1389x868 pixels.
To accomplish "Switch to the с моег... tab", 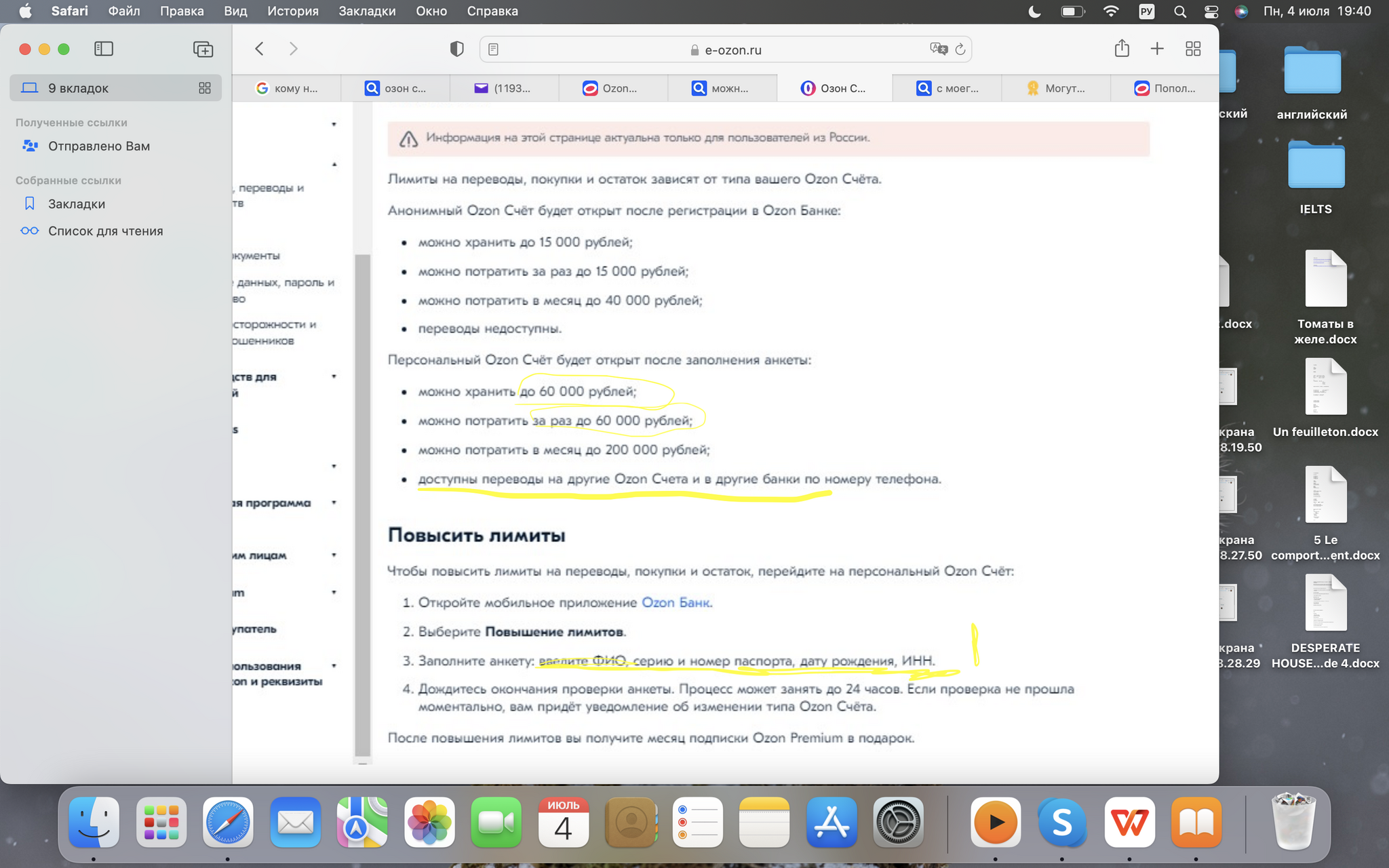I will pos(947,88).
